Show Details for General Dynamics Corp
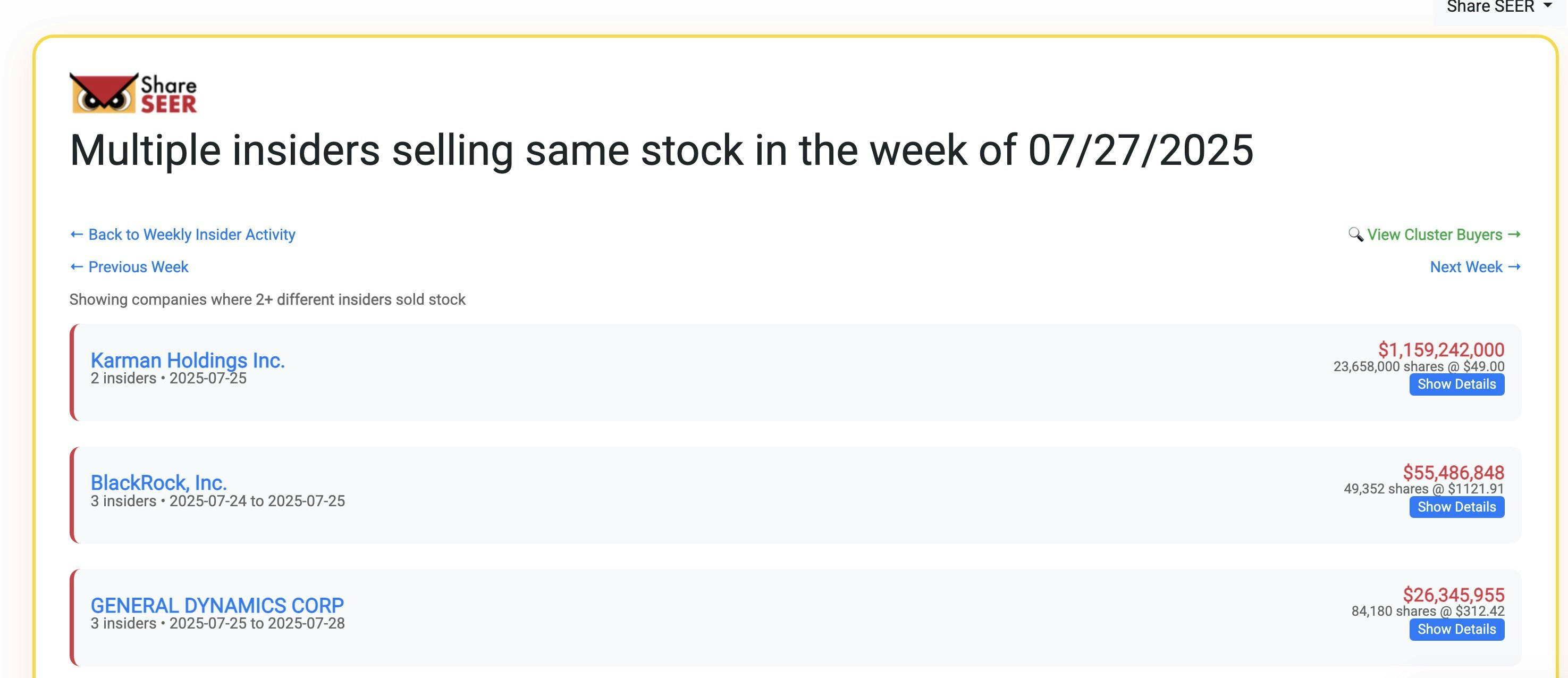Viewport: 1568px width, 678px height. 1456,629
